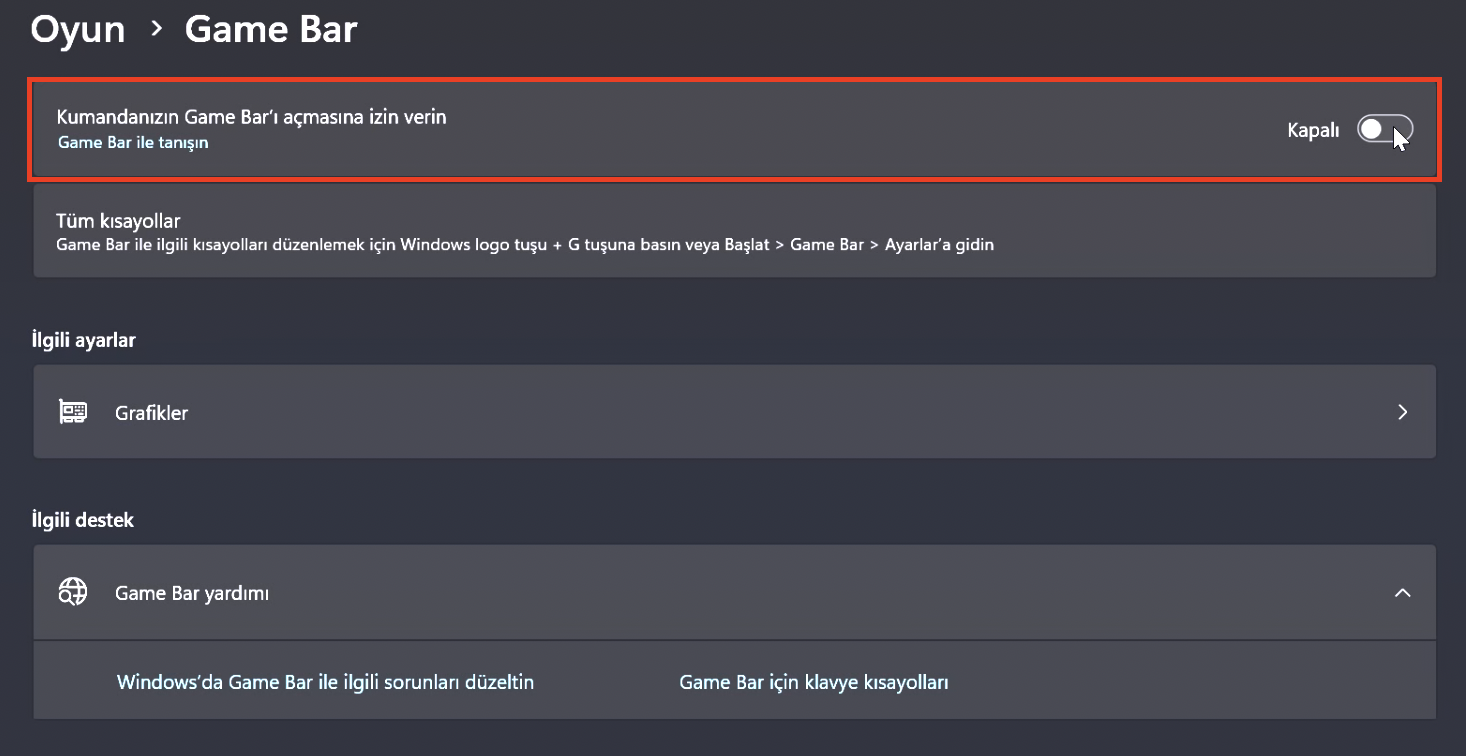Screen dimensions: 1466x756
Task: Click the breadcrumb arrow after Oyun
Action: [156, 29]
